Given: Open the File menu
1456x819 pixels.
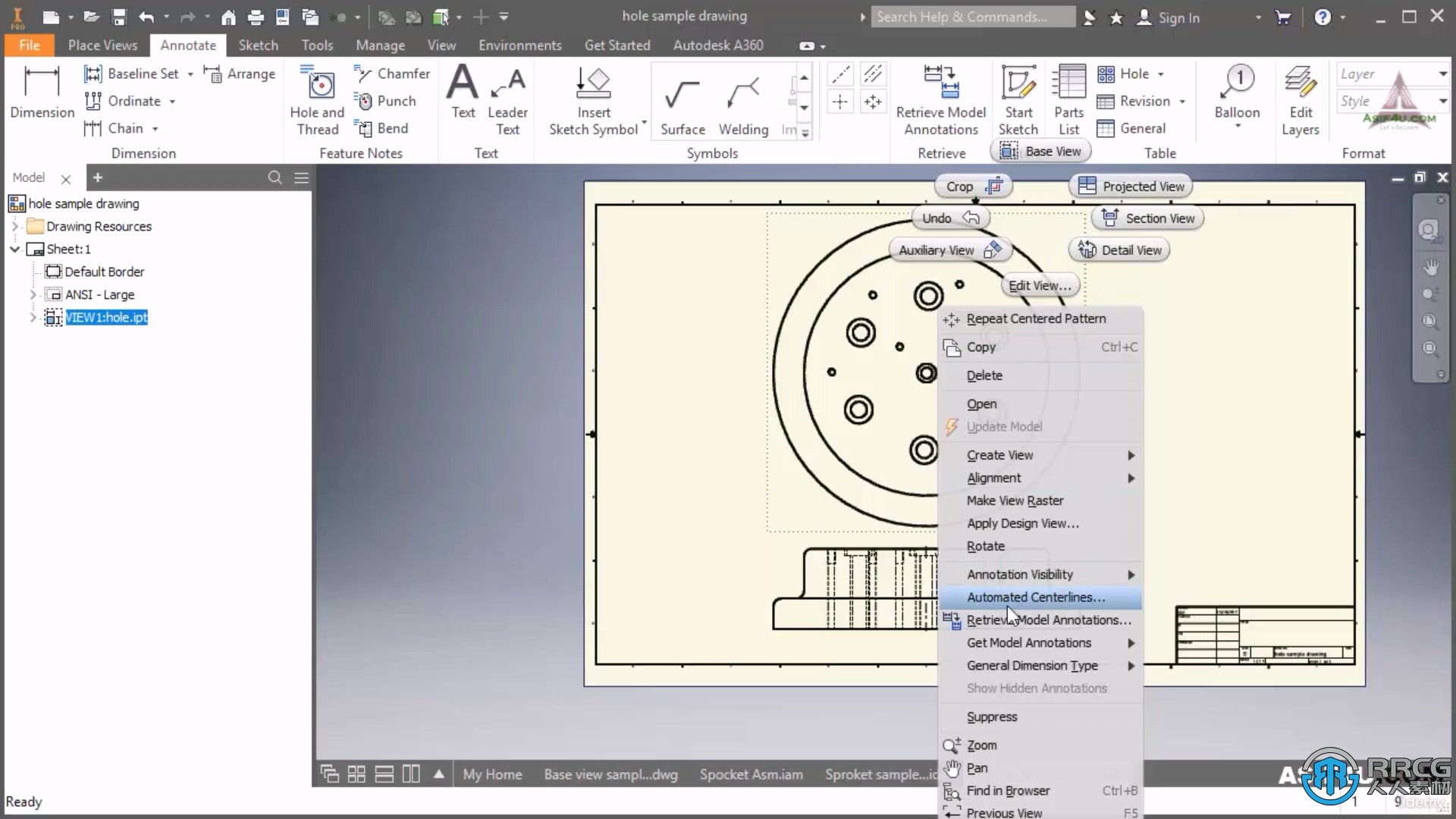Looking at the screenshot, I should pyautogui.click(x=30, y=45).
